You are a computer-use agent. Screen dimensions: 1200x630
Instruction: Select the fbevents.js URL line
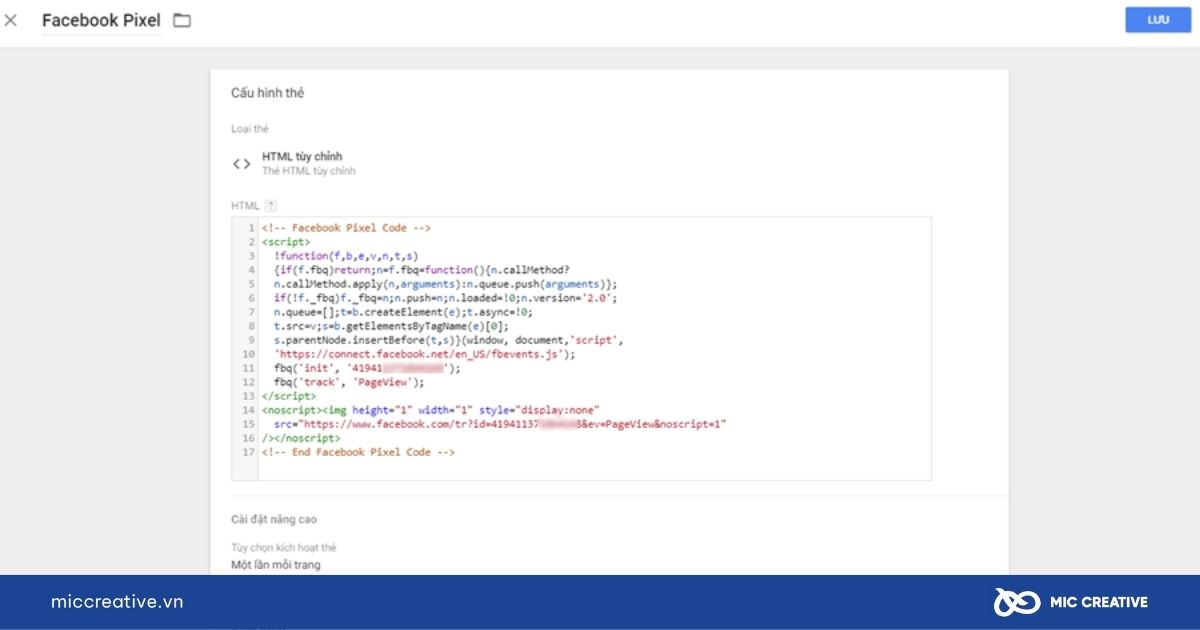tap(425, 354)
